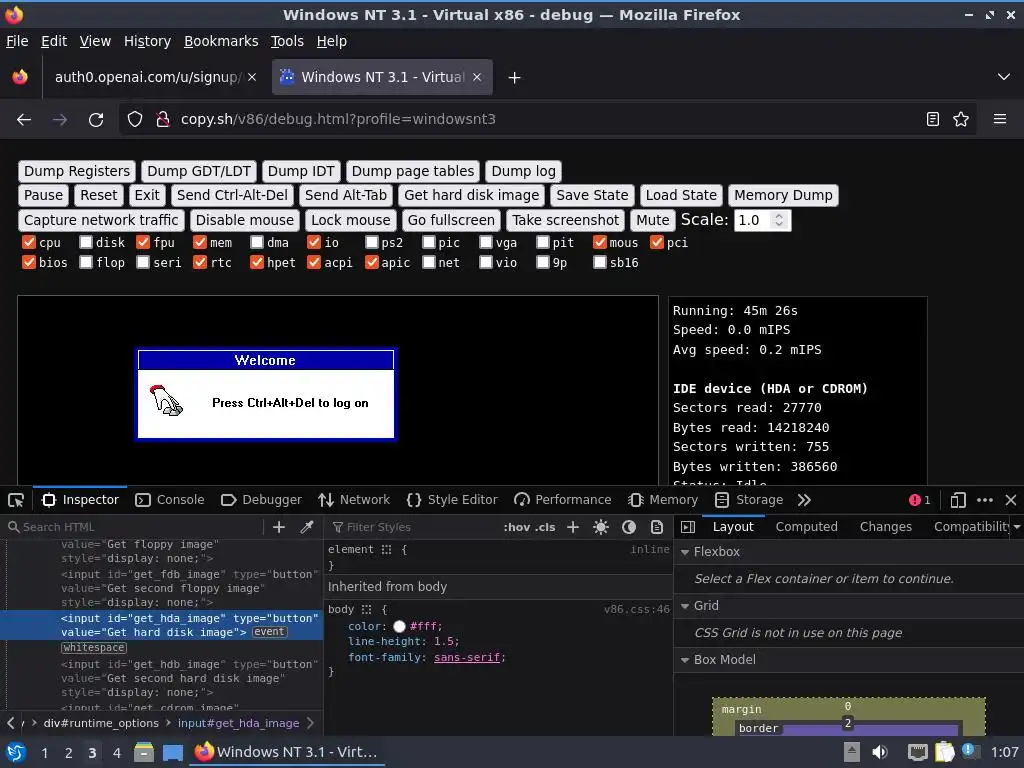Collapse the Grid section
This screenshot has width=1024, height=768.
(685, 606)
